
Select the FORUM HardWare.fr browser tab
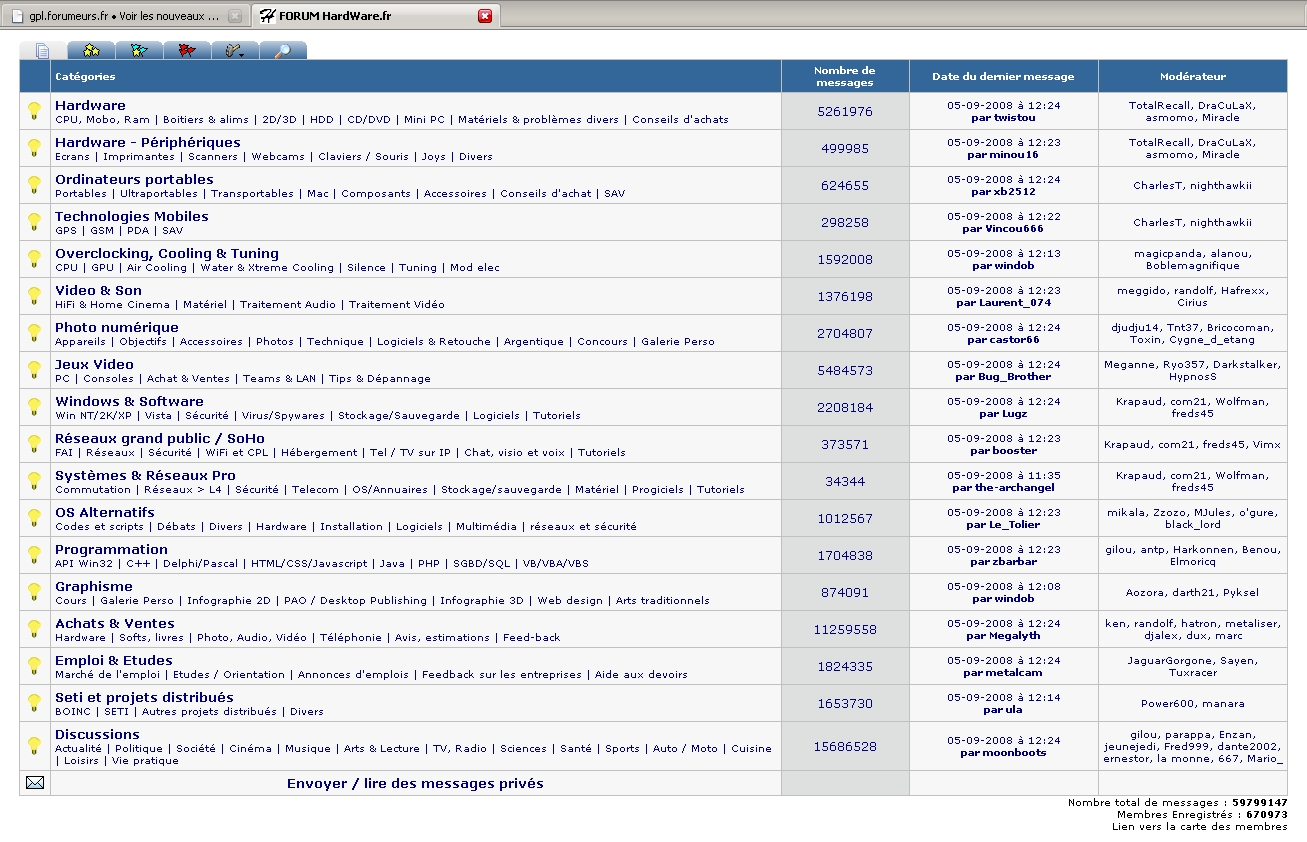(362, 16)
